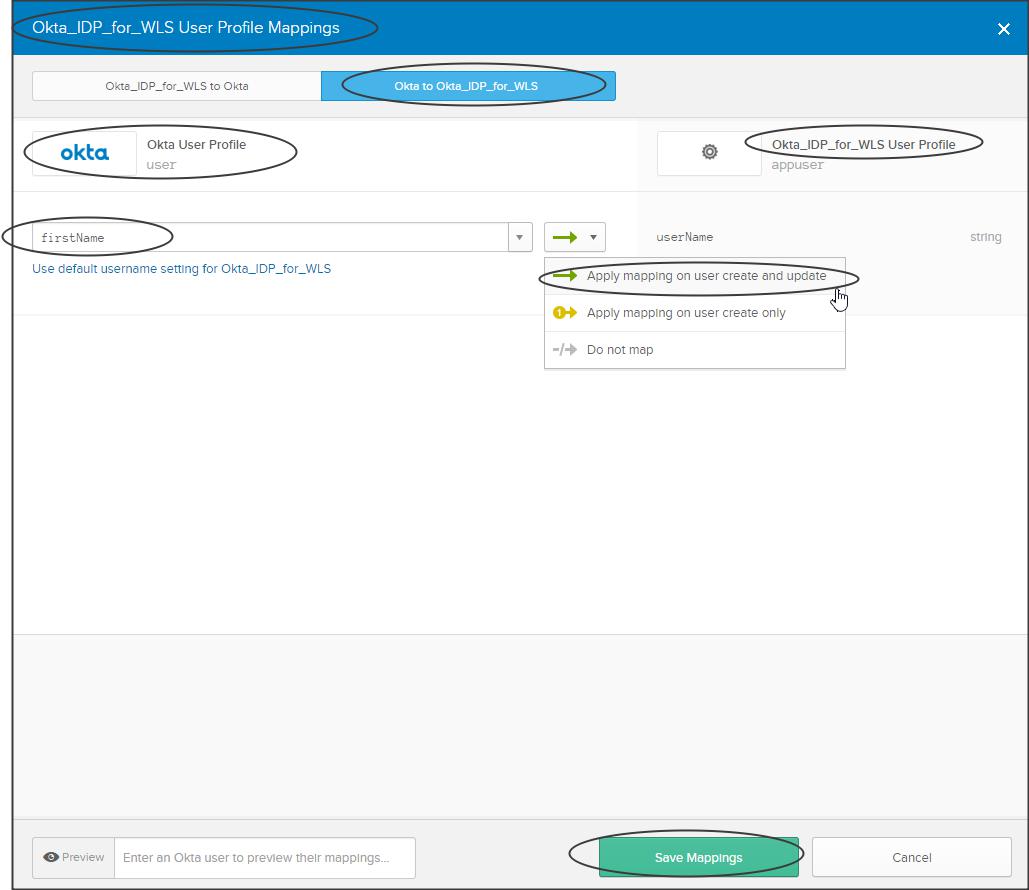Click the Okta_IDP_for_WLS User Profile Mappings title
The width and height of the screenshot is (1029, 890).
tap(186, 28)
